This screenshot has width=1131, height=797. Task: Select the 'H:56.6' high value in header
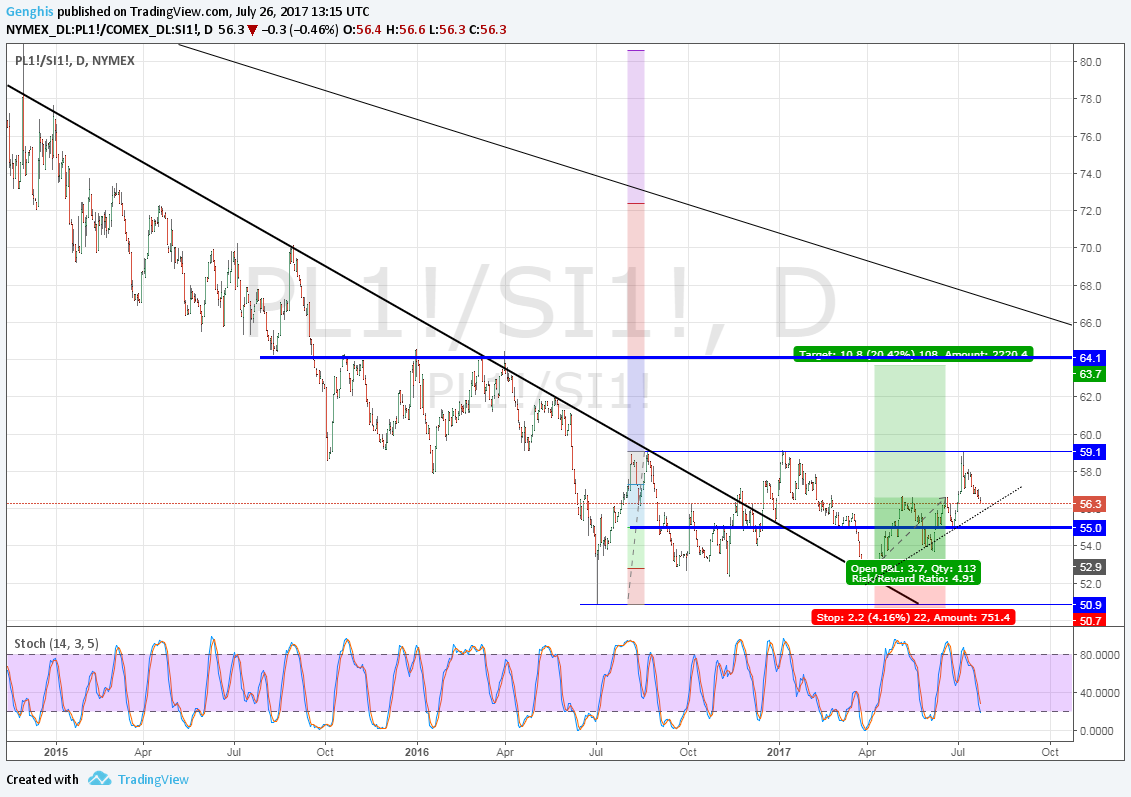[x=405, y=30]
